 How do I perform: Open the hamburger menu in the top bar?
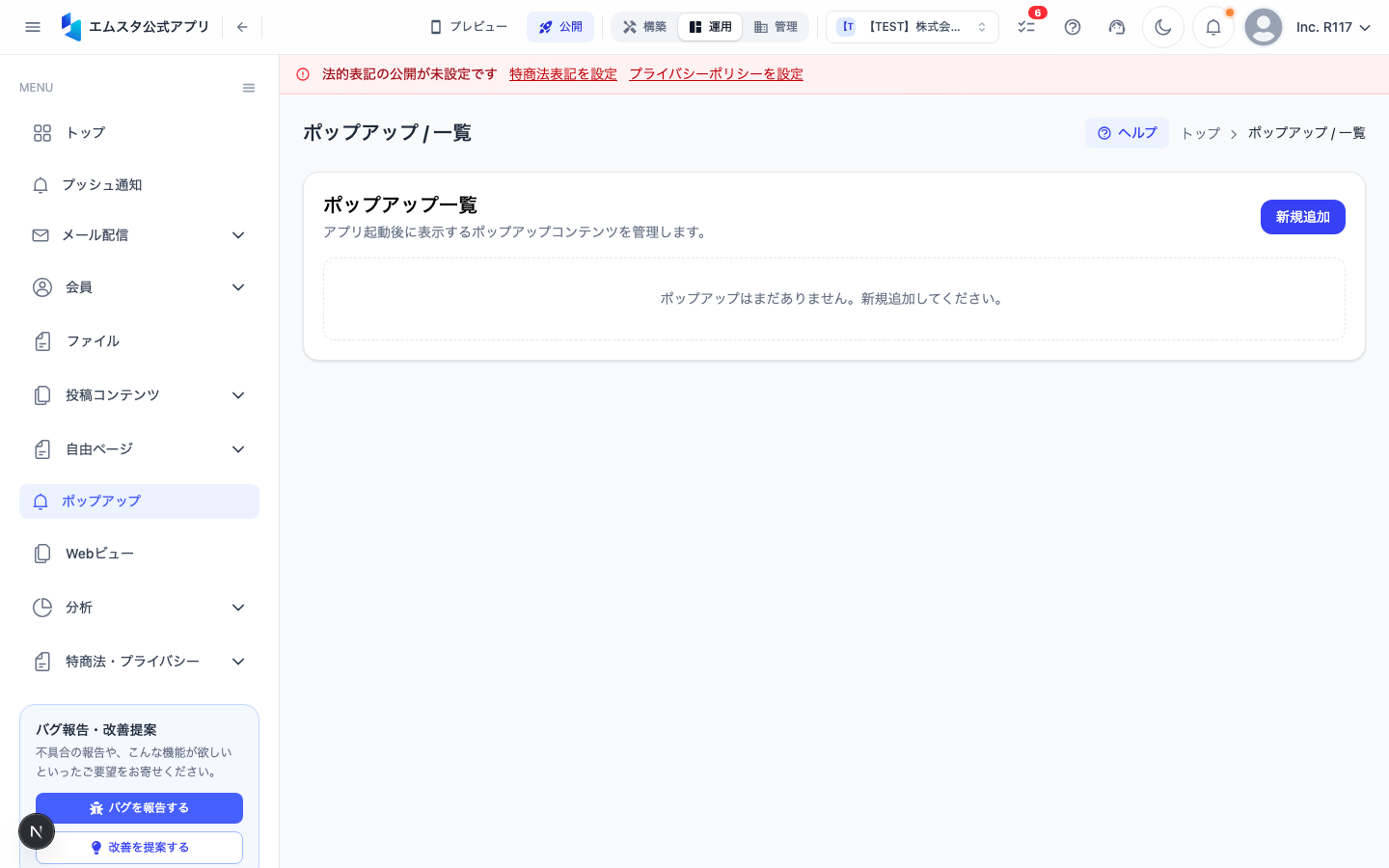(x=33, y=27)
